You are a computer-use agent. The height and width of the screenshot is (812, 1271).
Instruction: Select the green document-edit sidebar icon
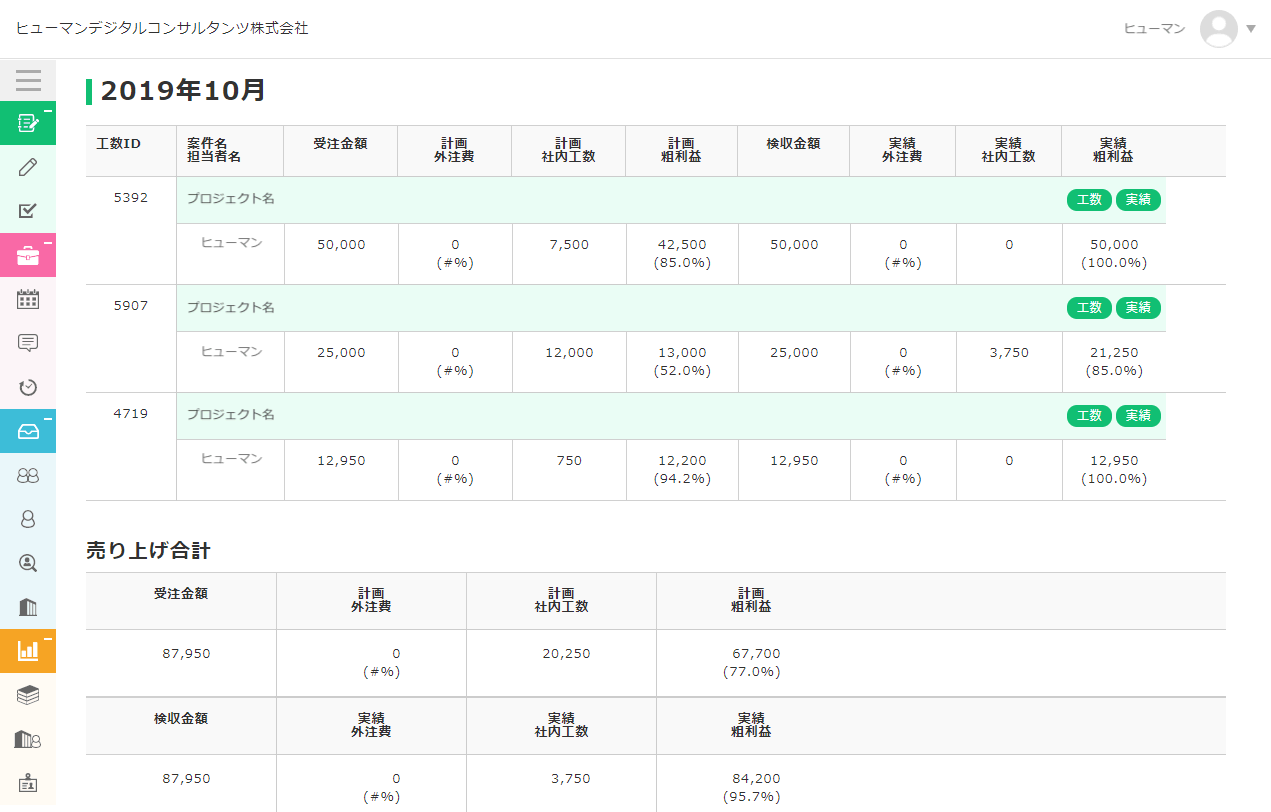28,123
